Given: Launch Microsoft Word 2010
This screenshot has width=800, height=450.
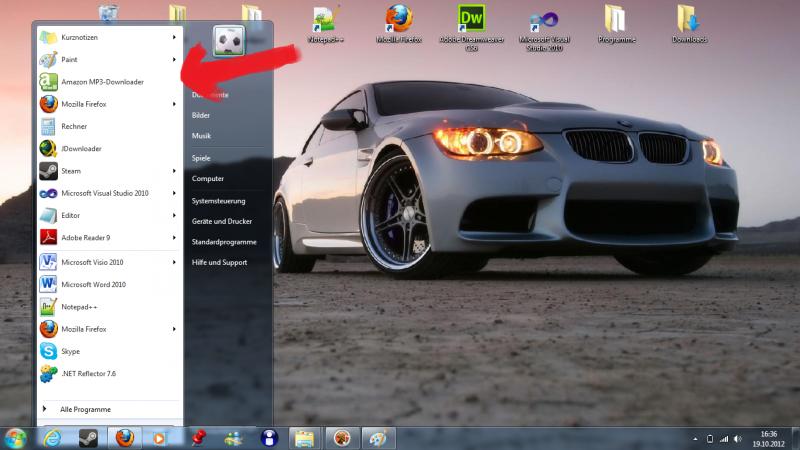Looking at the screenshot, I should 110,285.
